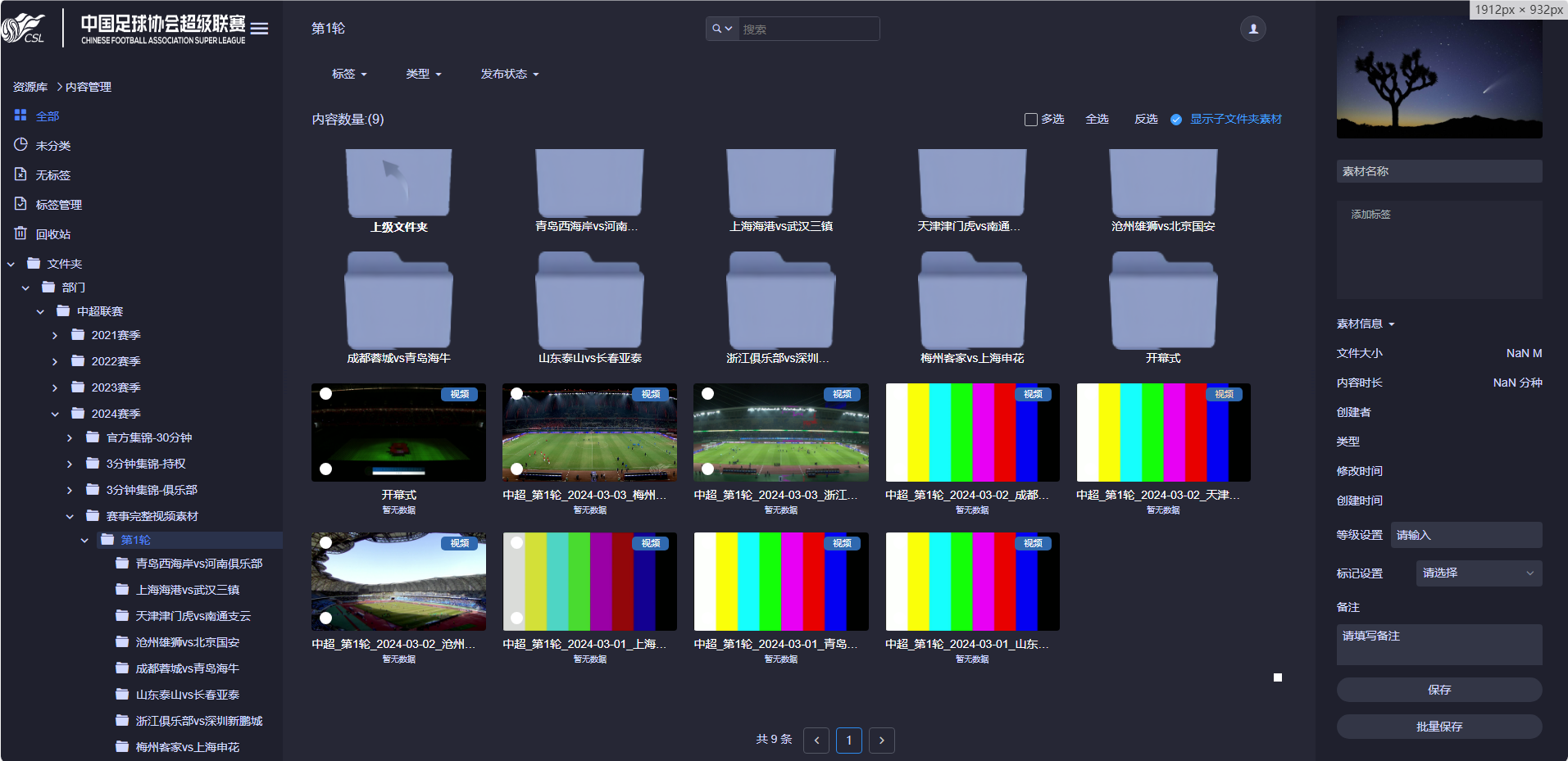Open the 标签 filter dropdown

349,74
